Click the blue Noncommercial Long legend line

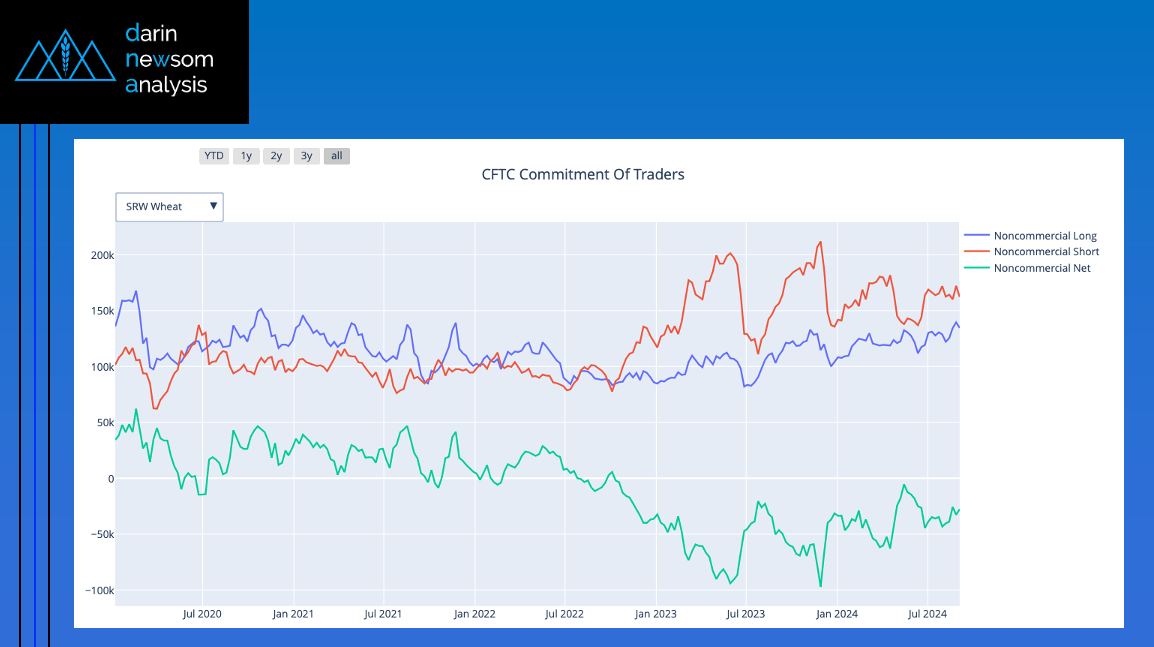coord(976,236)
